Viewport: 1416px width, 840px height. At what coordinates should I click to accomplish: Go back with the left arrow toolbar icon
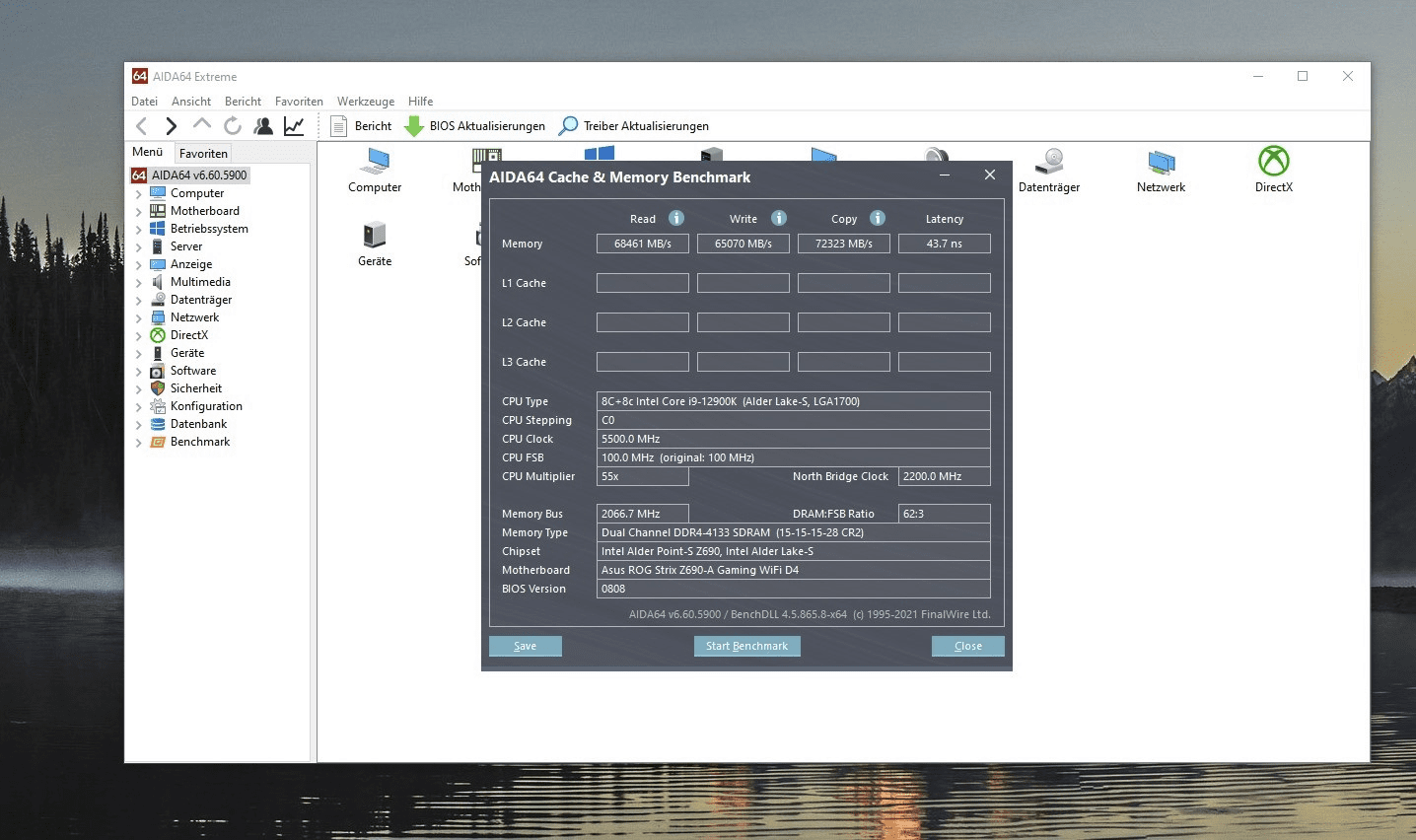[141, 125]
